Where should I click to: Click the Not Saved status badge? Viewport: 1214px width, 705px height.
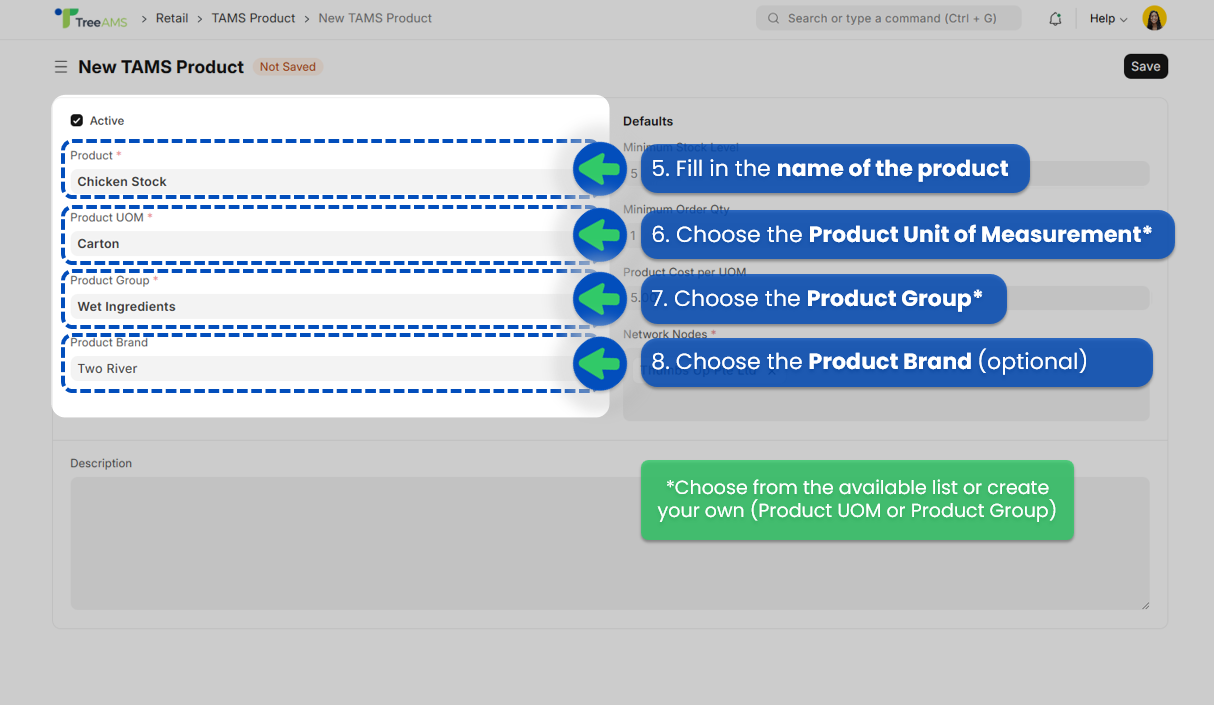[288, 67]
